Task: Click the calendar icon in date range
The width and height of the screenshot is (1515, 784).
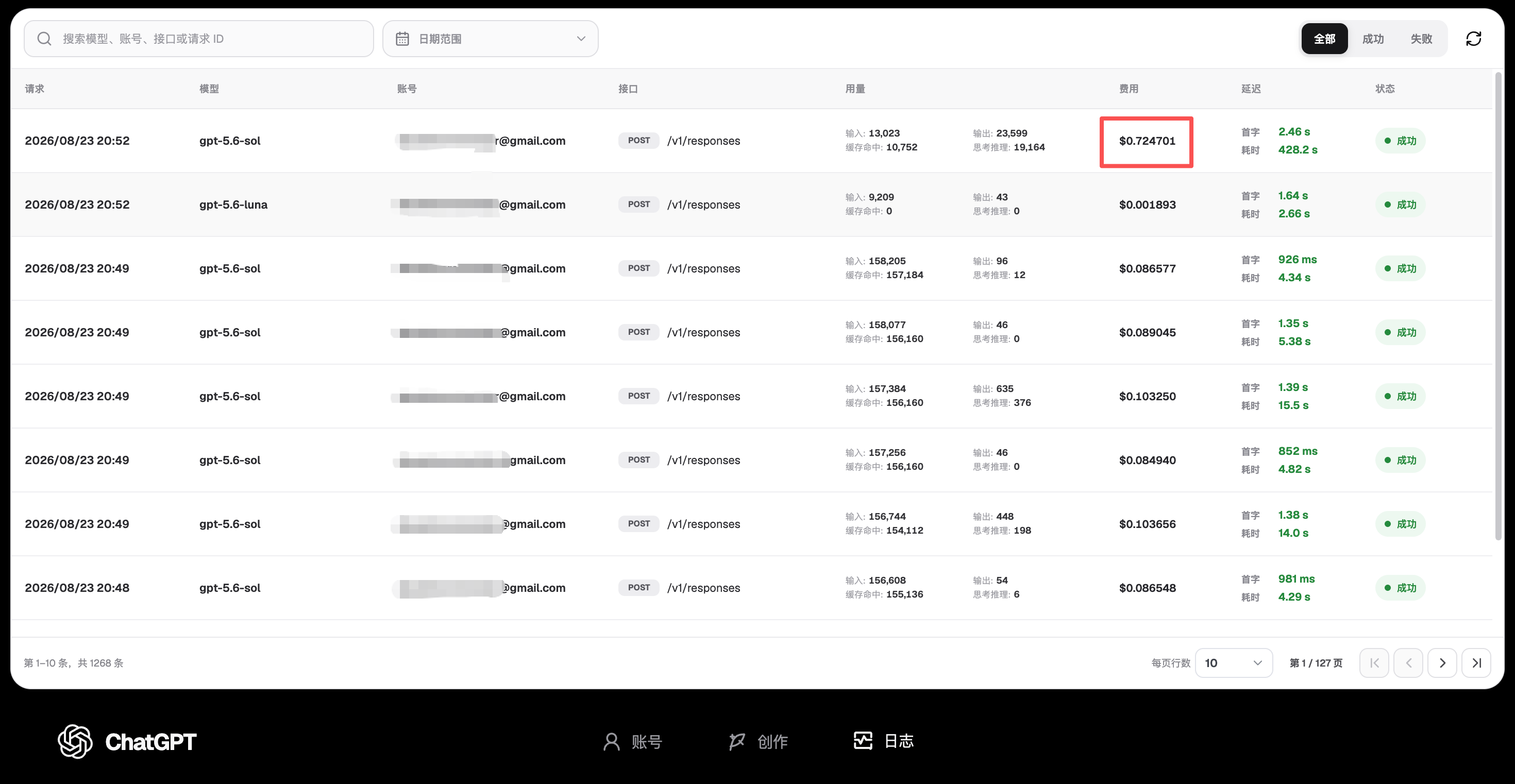Action: coord(402,39)
